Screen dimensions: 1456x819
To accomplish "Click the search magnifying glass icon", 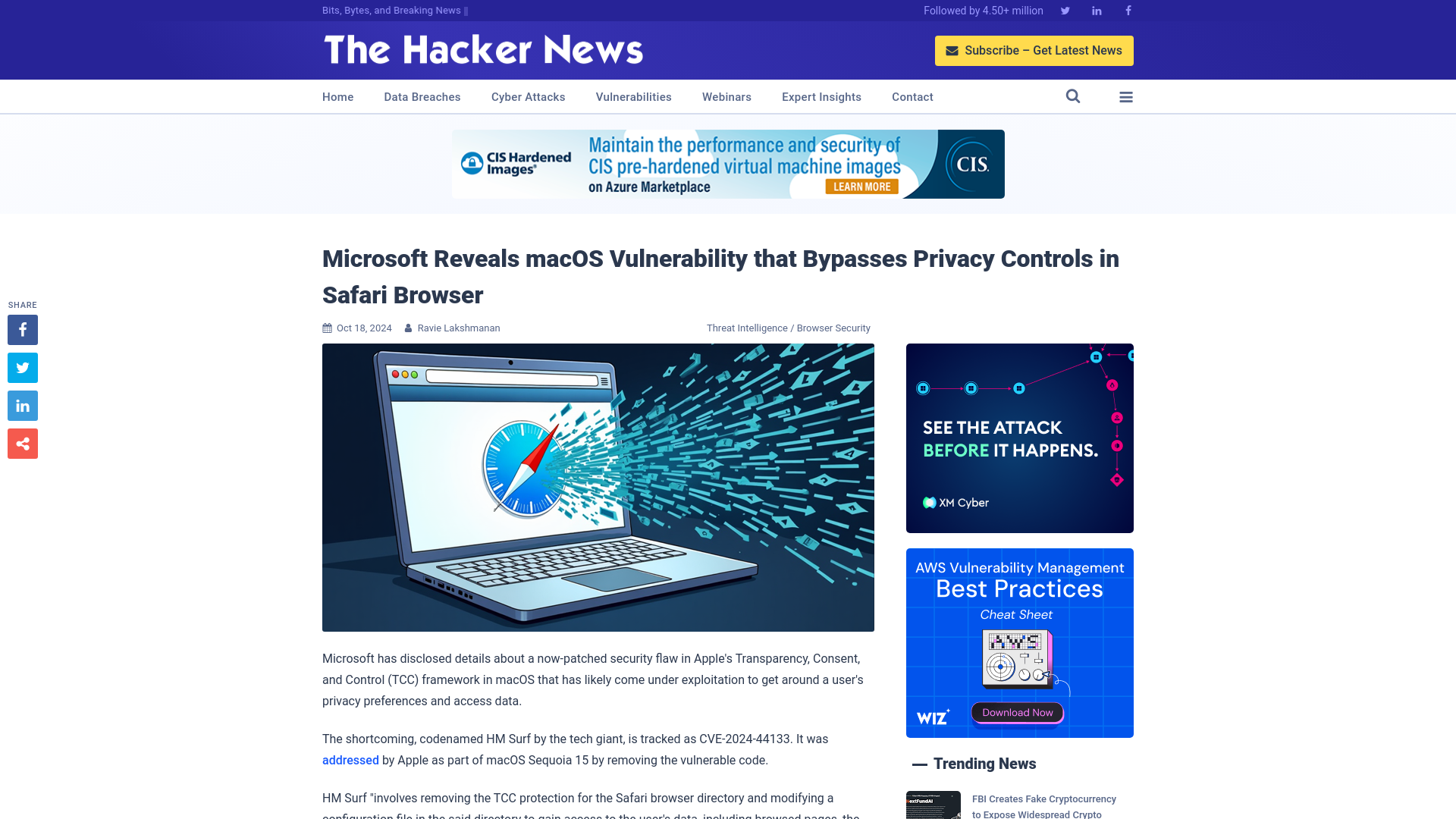I will click(x=1072, y=96).
